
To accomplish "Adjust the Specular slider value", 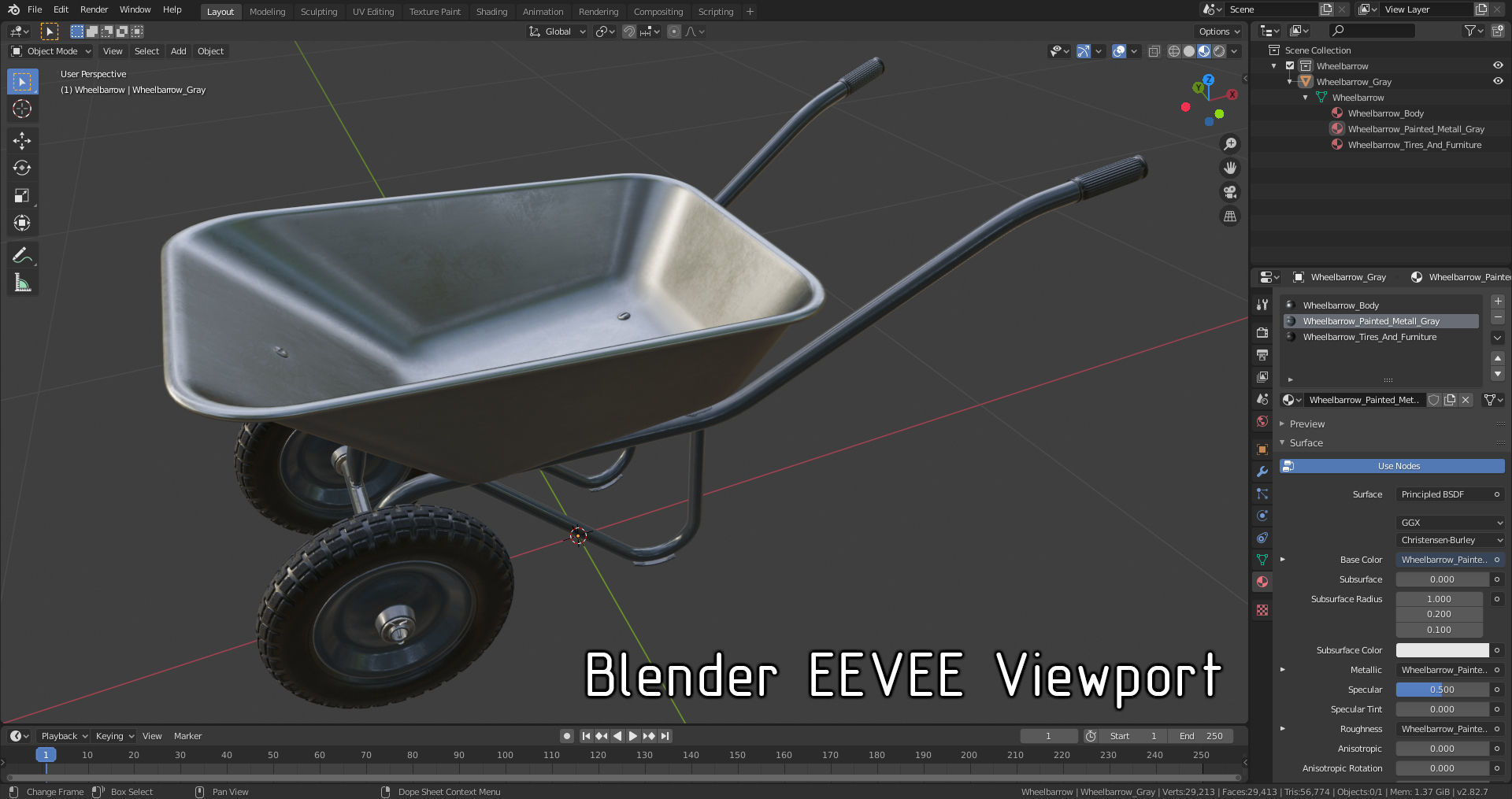I will coord(1442,690).
